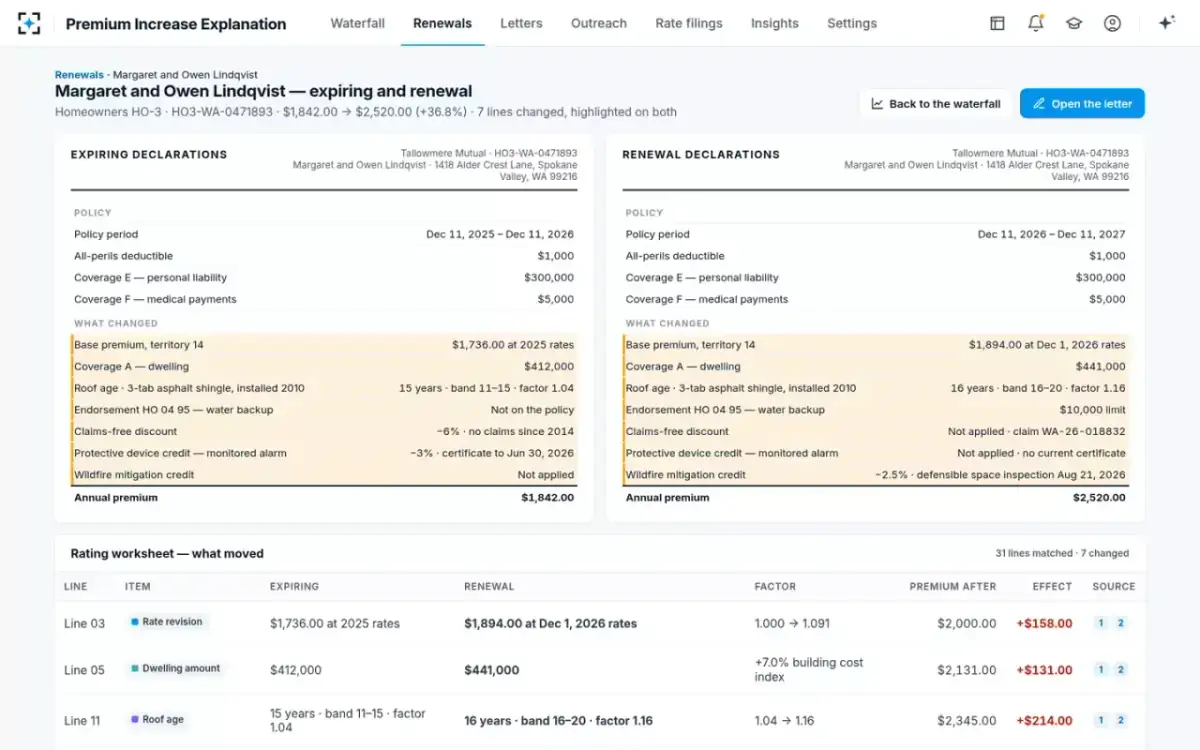Open the sparkle AI assistant icon

(x=1166, y=23)
